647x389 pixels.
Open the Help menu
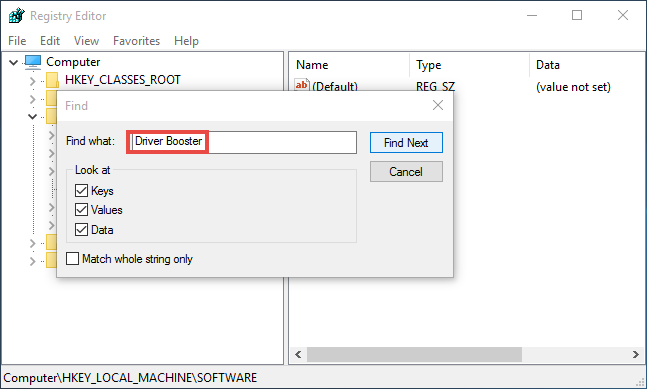point(186,41)
